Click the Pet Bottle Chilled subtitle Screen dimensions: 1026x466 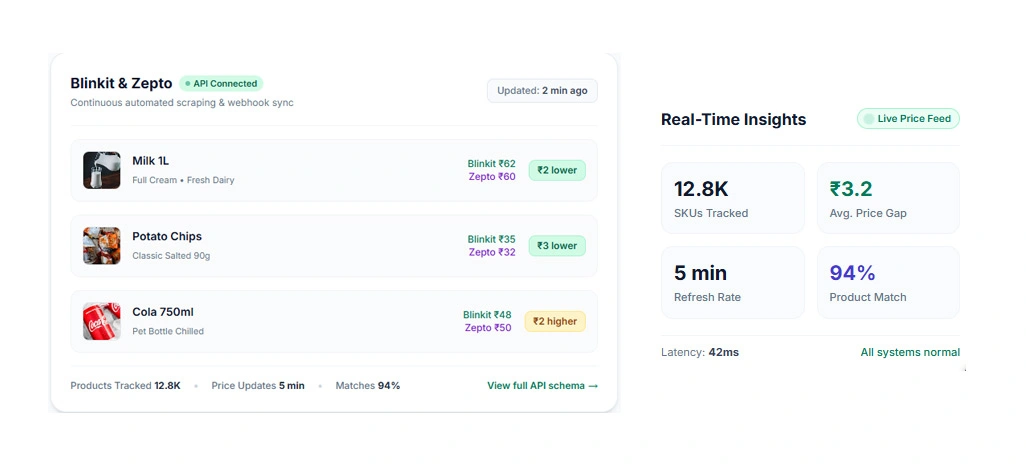(168, 331)
